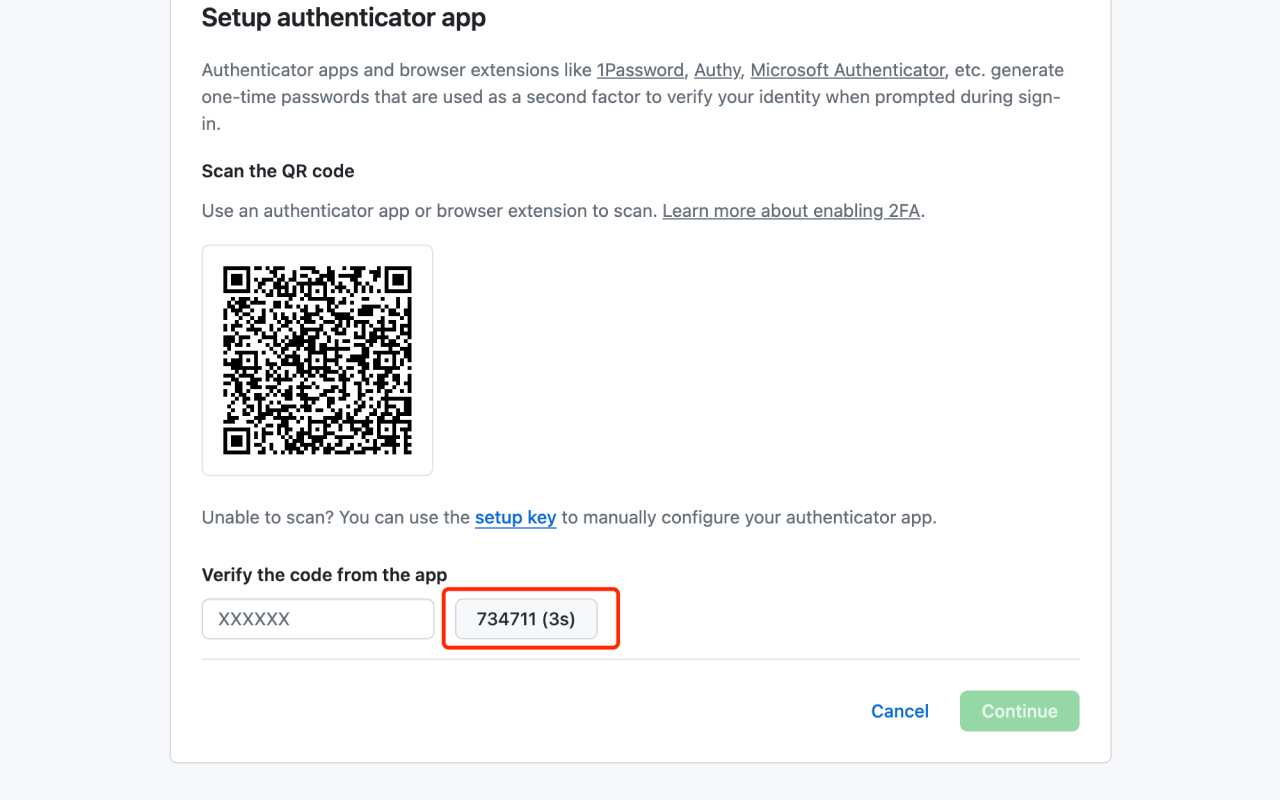Open the 1Password link

[640, 70]
